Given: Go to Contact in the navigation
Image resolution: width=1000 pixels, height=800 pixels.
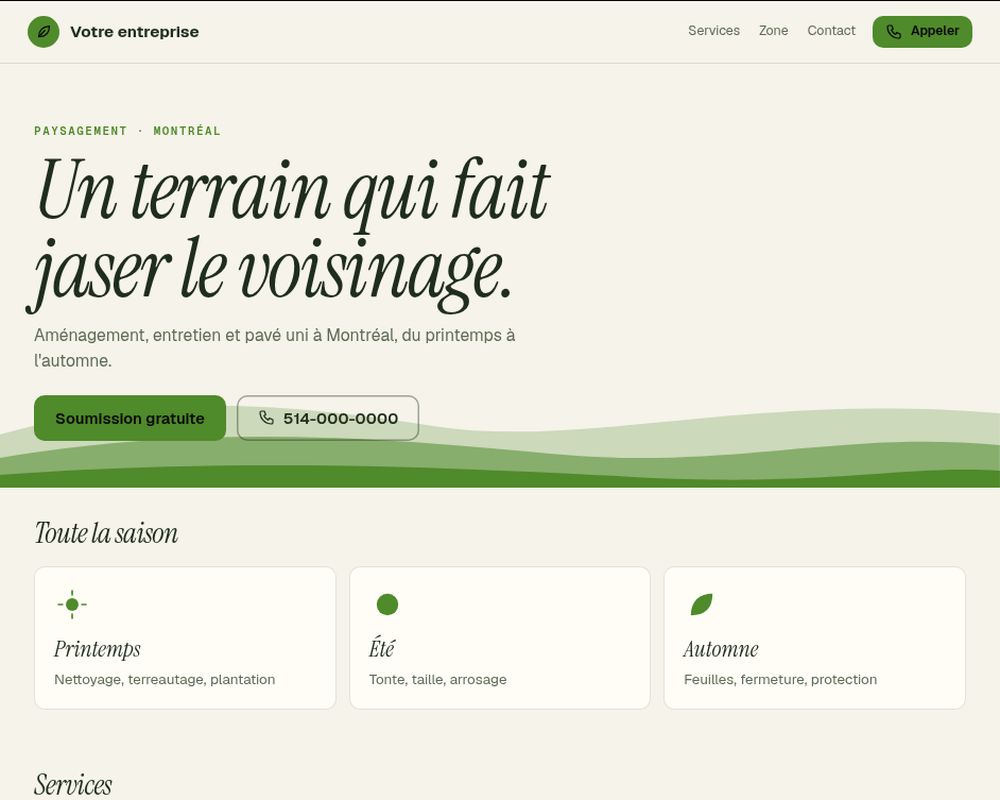Looking at the screenshot, I should click(x=831, y=31).
